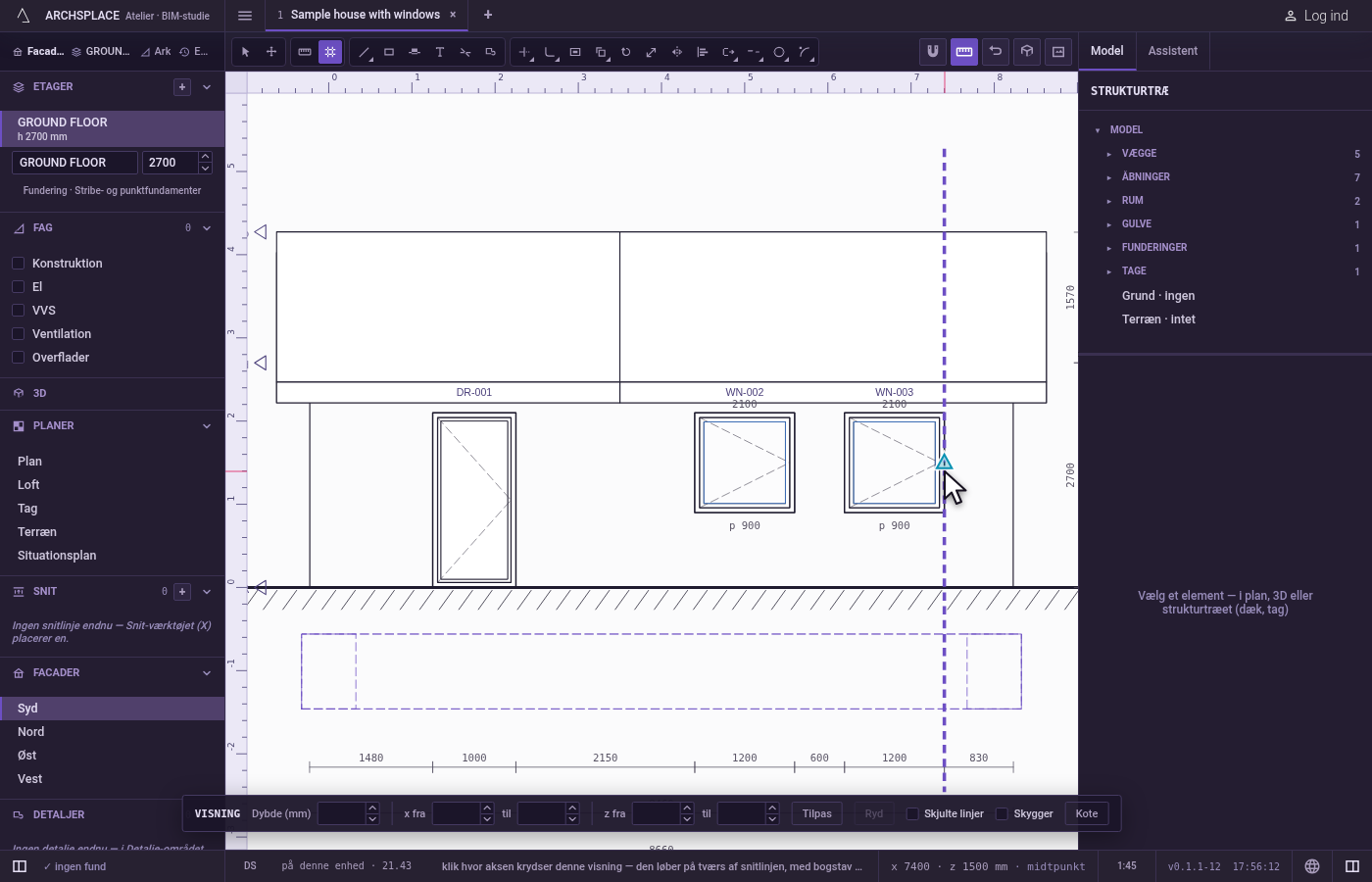
Task: Toggle the ruler display button
Action: 964,52
